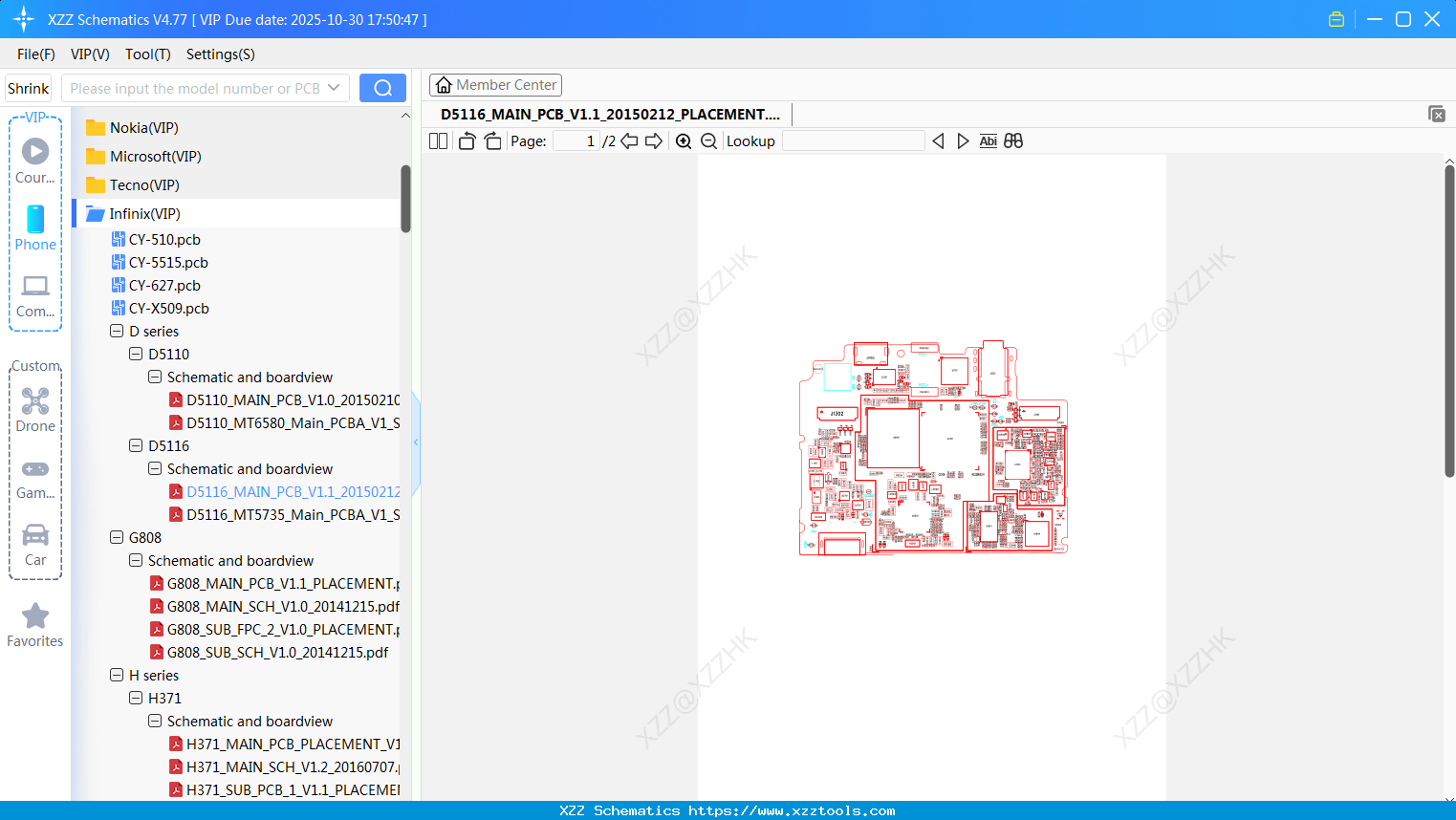Toggle the dual-window comparison view icon
The width and height of the screenshot is (1456, 820).
tap(1013, 140)
